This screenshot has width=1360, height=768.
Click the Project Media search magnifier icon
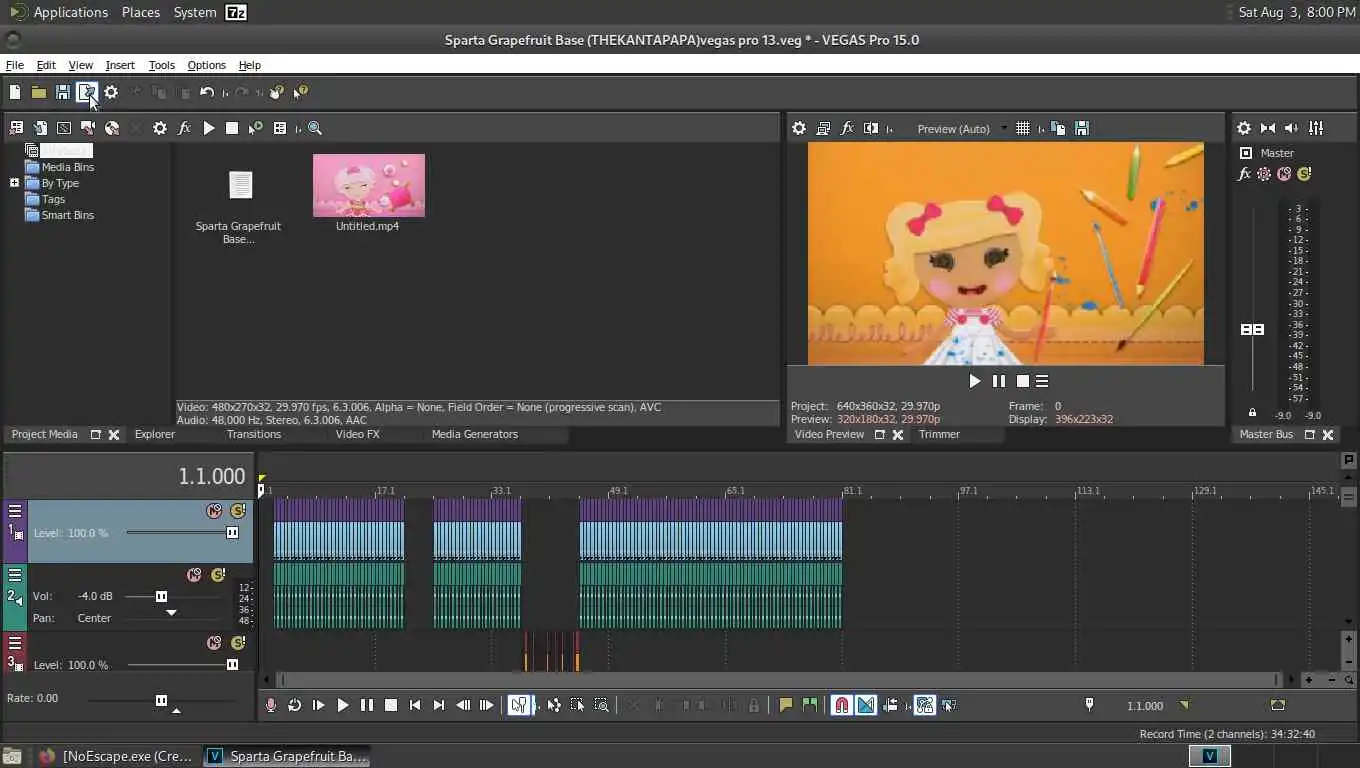[315, 128]
